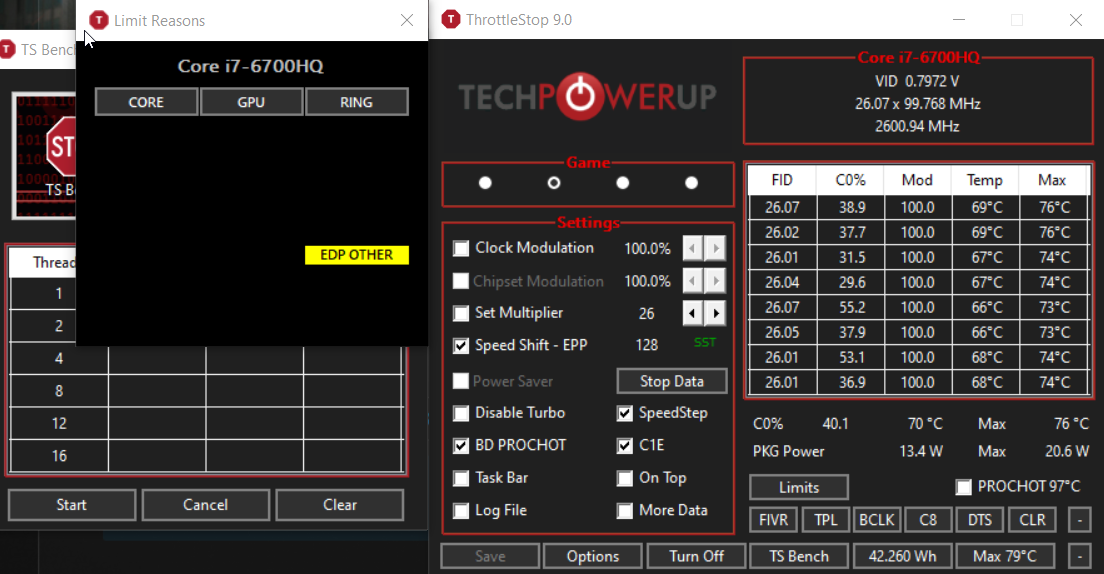Viewport: 1104px width, 574px height.
Task: Click the Turn Off button
Action: click(696, 556)
